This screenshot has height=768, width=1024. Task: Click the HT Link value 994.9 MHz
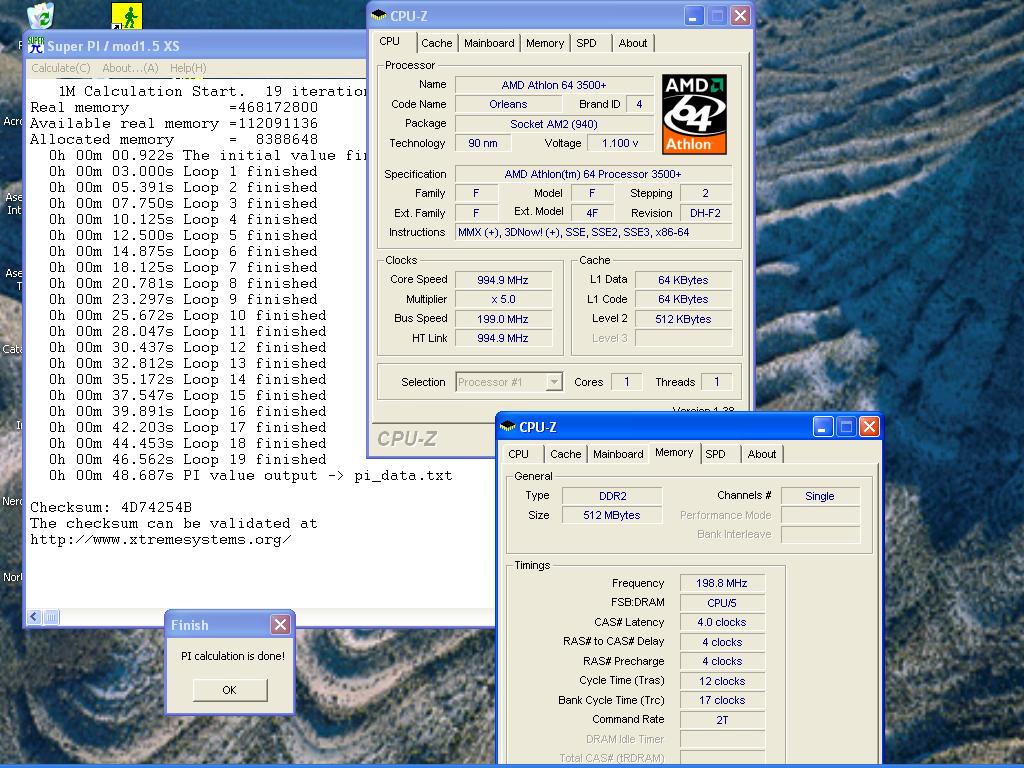click(x=503, y=338)
